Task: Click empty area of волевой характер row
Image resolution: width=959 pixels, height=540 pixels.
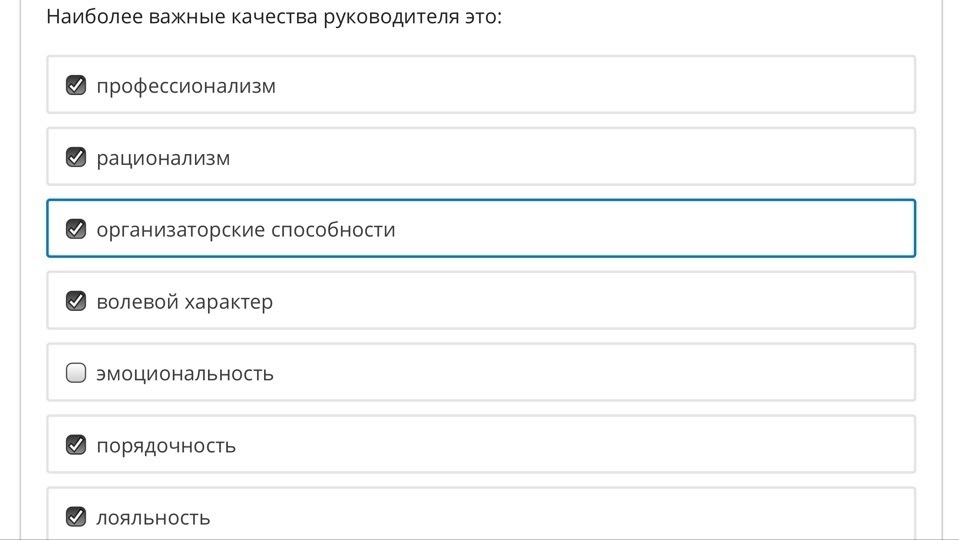Action: [x=593, y=301]
